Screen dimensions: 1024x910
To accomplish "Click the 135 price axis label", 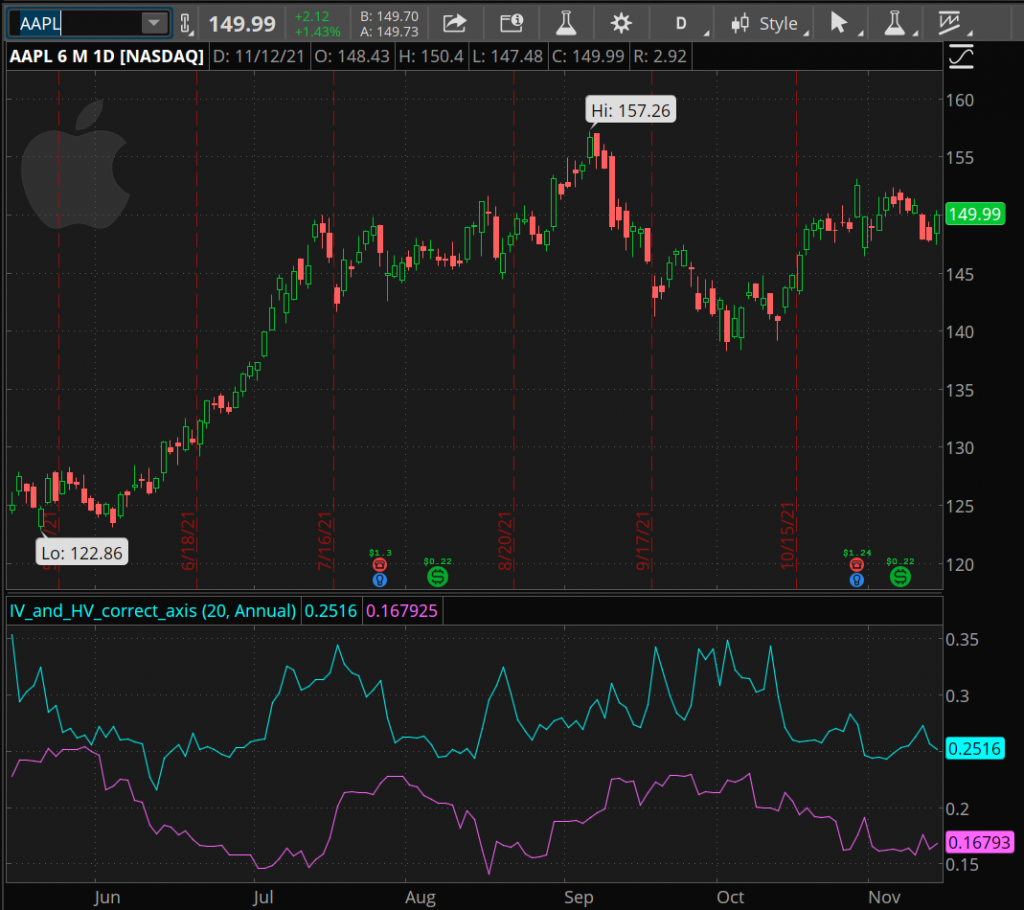I will (x=959, y=390).
